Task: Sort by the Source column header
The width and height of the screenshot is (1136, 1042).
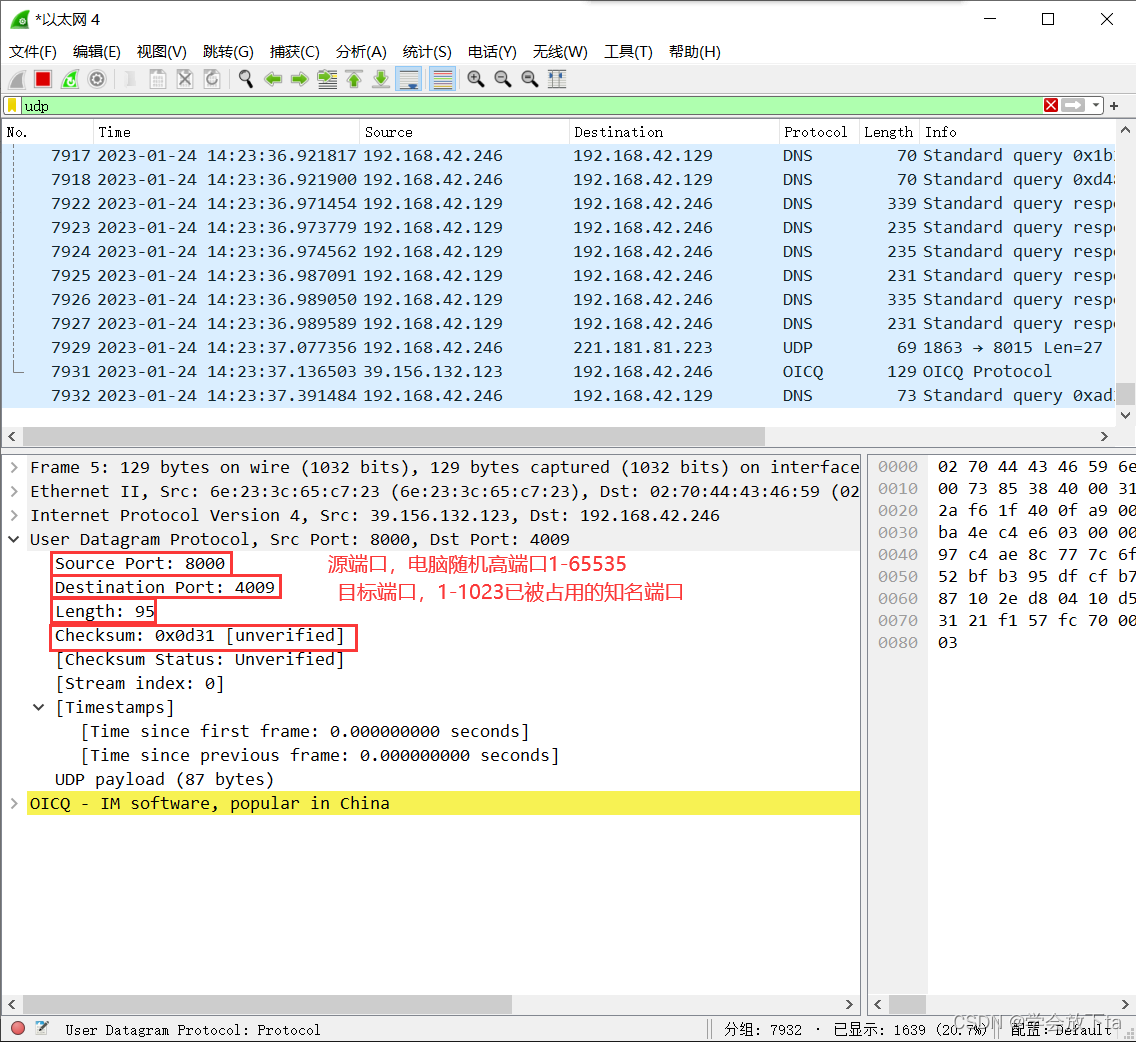Action: pos(464,132)
